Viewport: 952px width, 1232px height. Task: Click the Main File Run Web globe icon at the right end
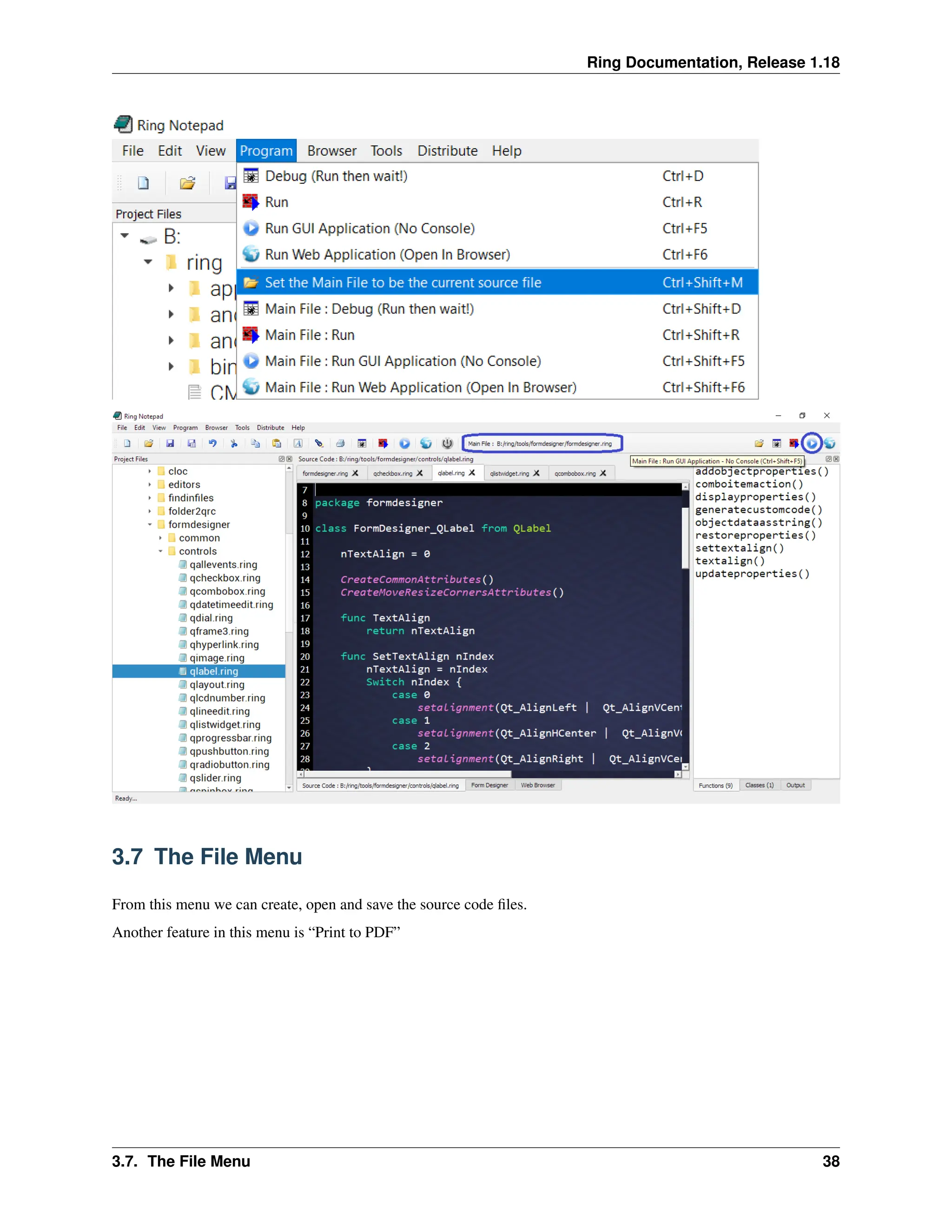(829, 444)
